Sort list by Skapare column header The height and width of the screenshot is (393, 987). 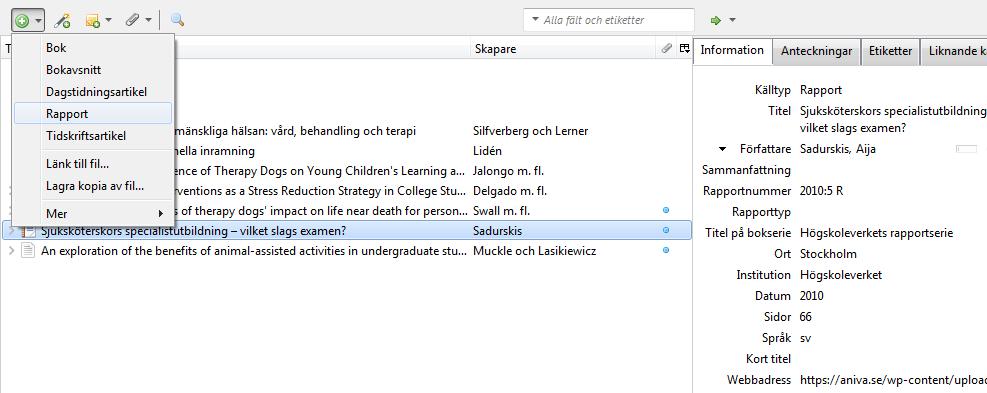(563, 48)
